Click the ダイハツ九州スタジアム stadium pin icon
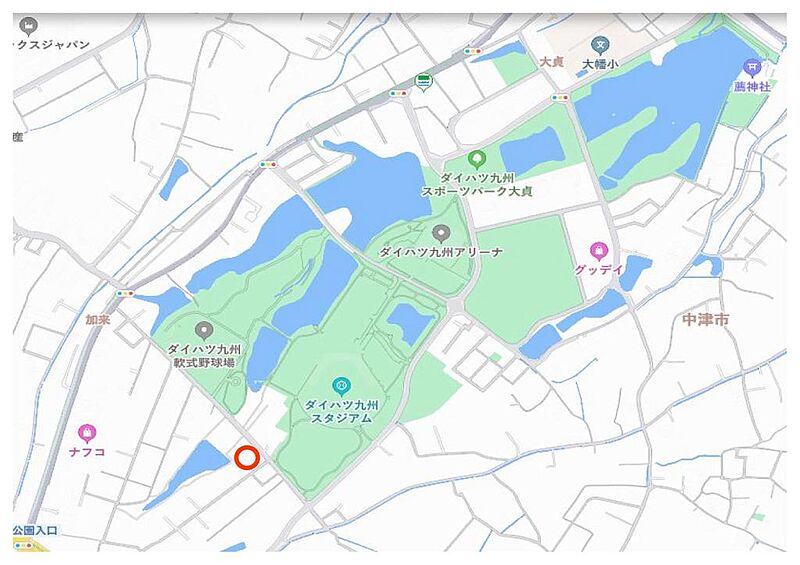 coord(341,386)
